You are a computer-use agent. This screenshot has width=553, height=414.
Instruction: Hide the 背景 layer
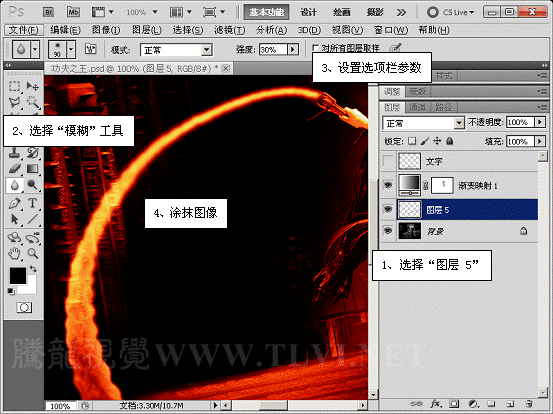point(388,231)
